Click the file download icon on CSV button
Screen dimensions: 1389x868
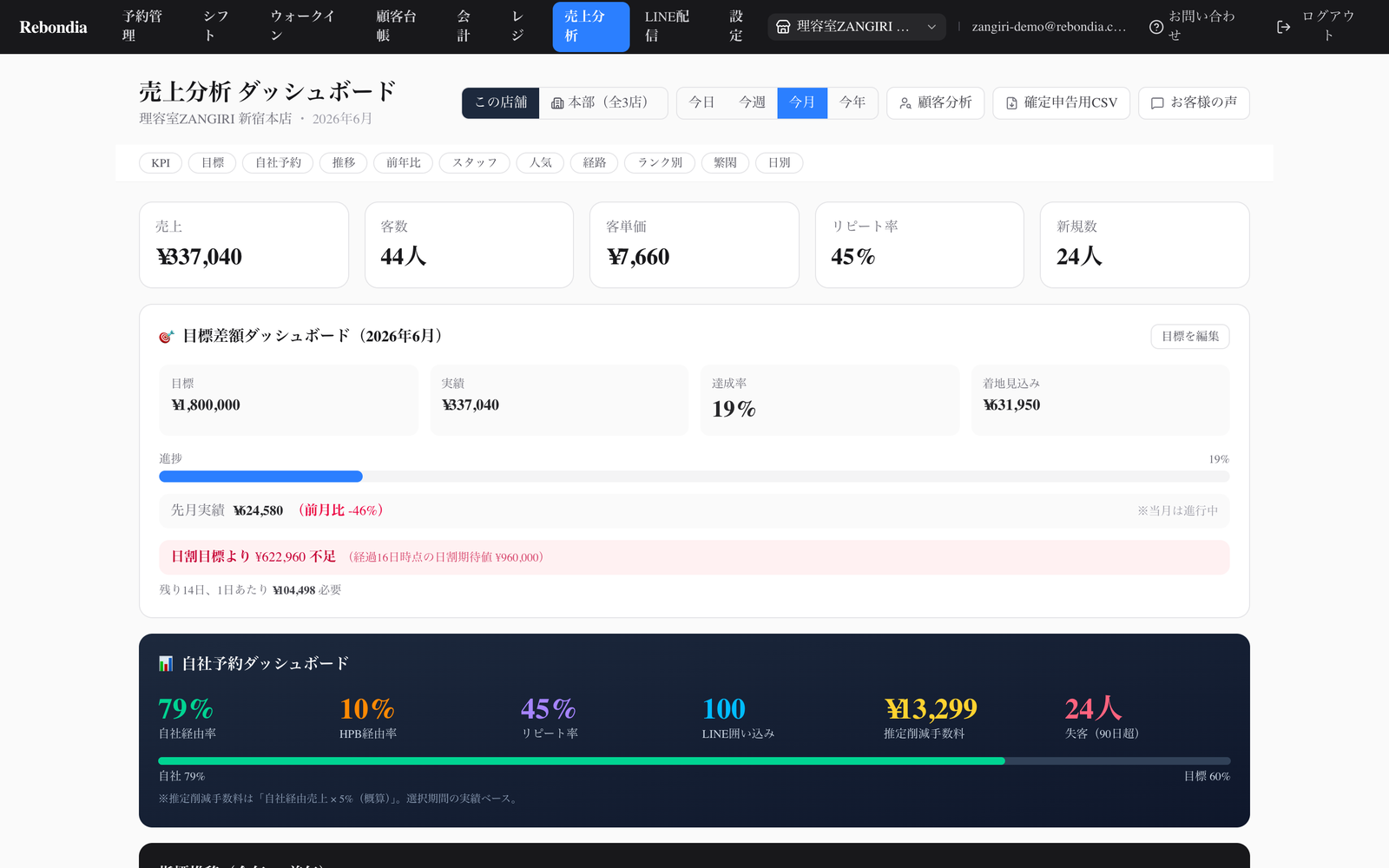click(x=1011, y=103)
